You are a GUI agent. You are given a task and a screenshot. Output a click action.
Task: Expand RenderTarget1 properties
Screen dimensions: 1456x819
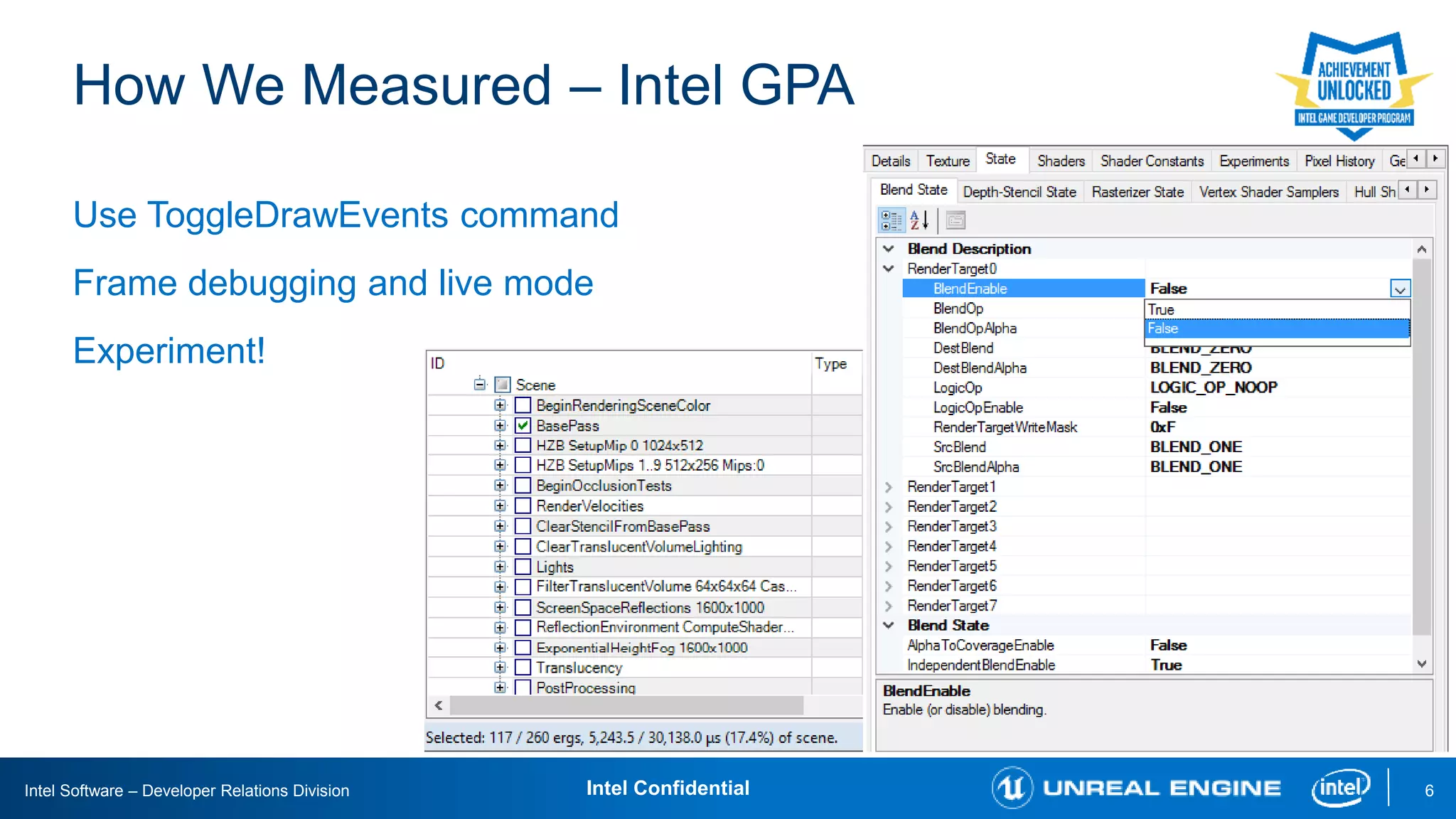pos(889,487)
